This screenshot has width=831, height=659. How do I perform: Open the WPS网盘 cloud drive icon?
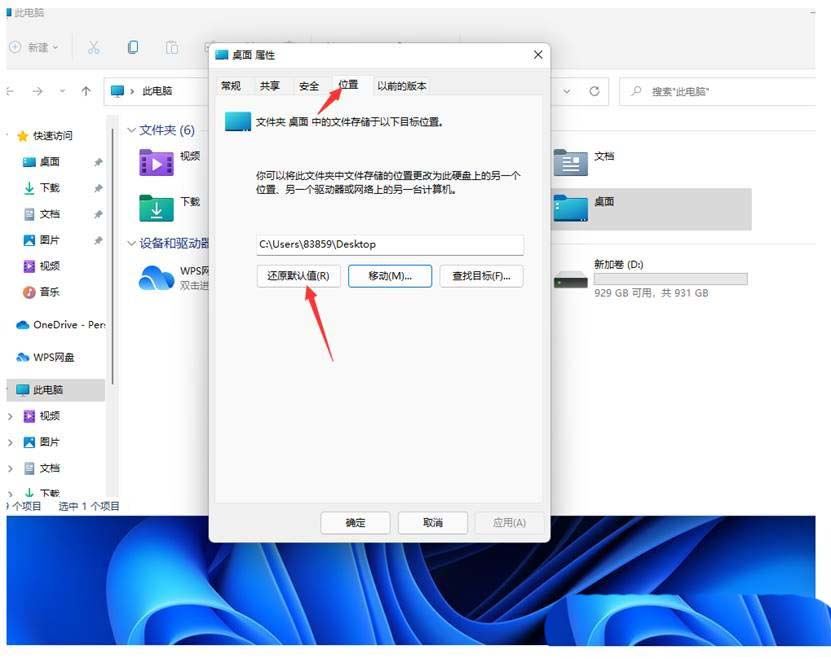pyautogui.click(x=156, y=278)
